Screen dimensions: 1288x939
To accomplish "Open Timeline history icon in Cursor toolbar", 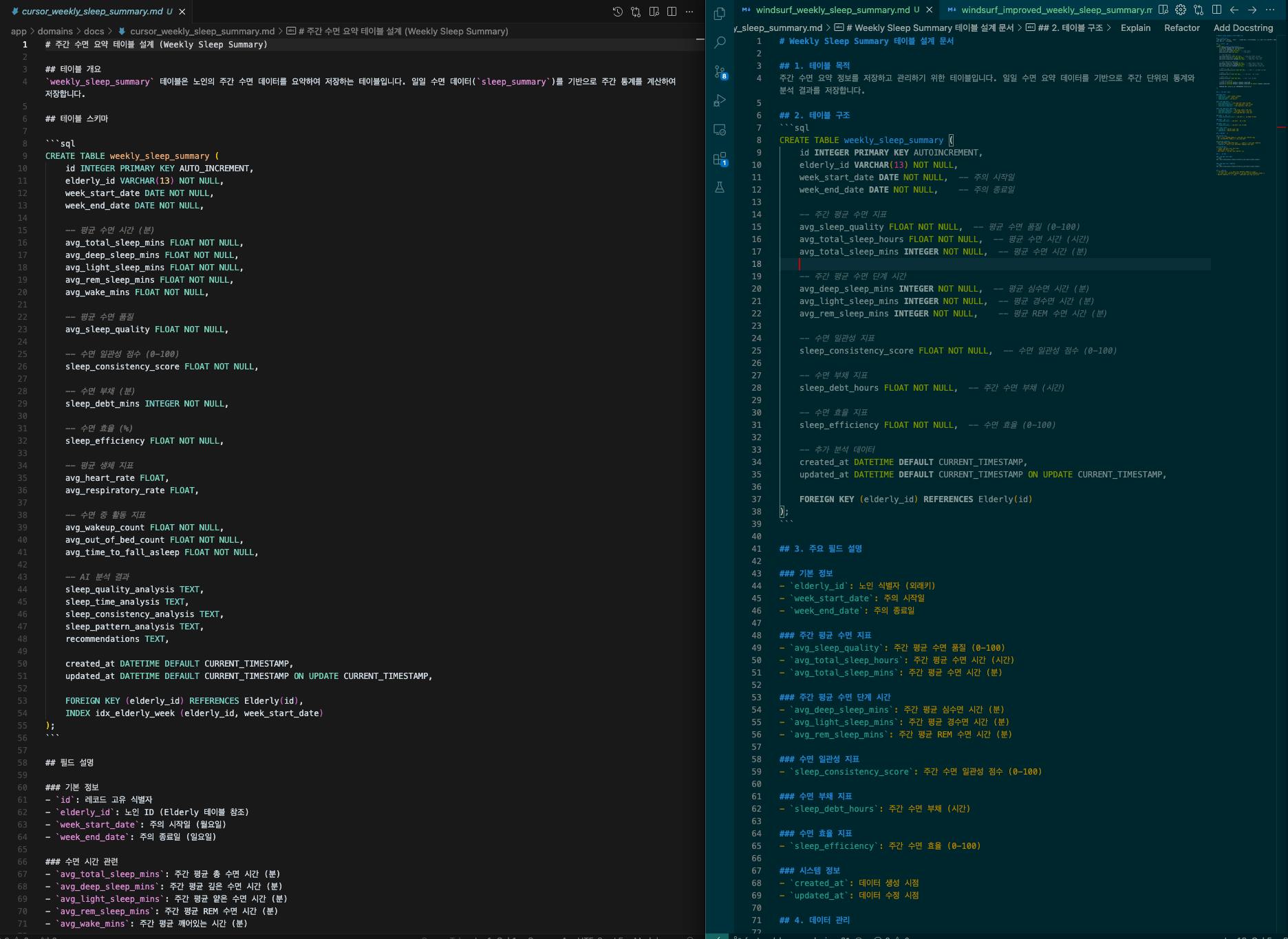I will tap(618, 12).
